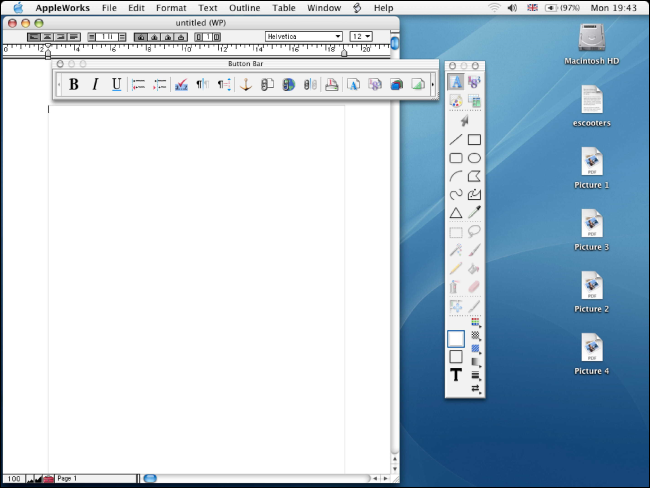Increase column count in ruler
650x488 pixels.
(216, 37)
